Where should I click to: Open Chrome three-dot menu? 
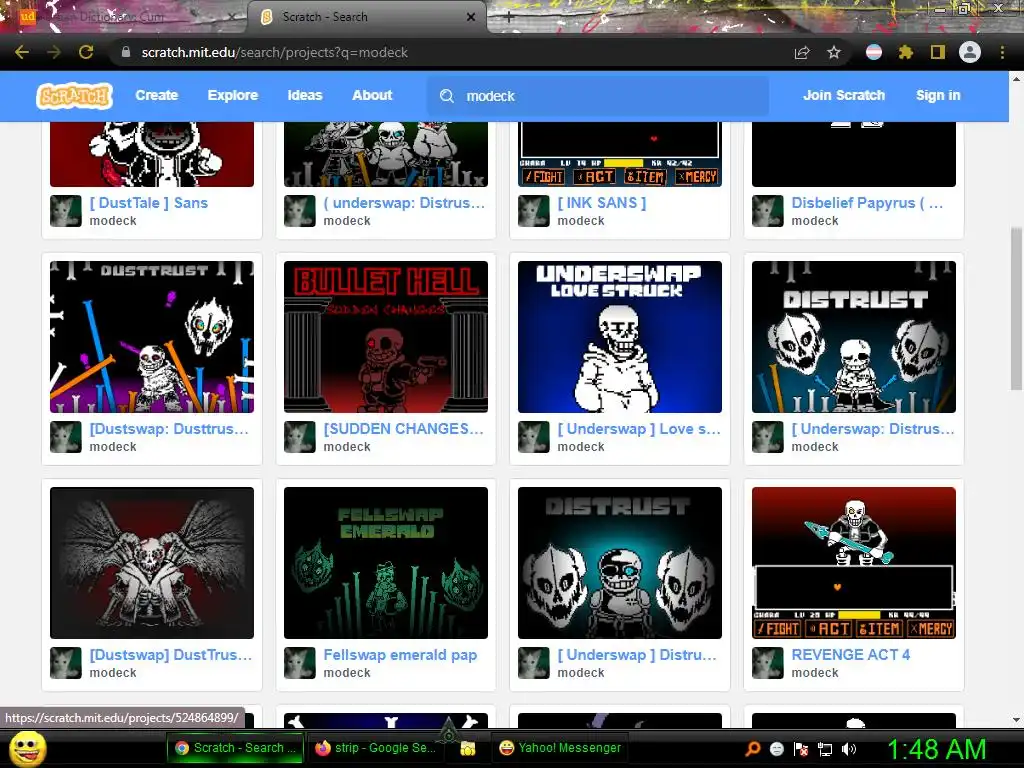tap(1002, 52)
